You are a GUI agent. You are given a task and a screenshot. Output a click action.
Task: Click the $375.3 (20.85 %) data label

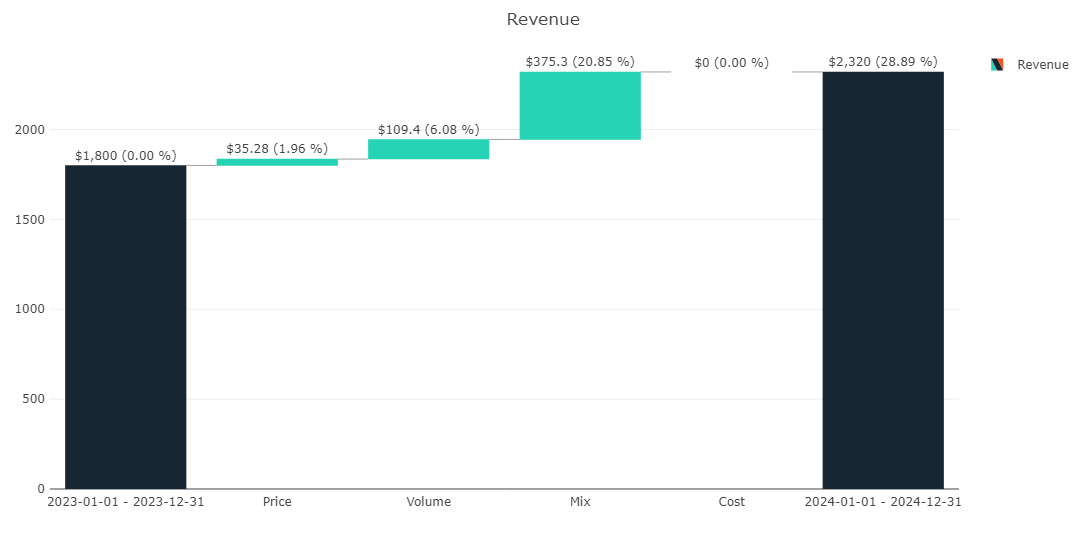point(580,62)
